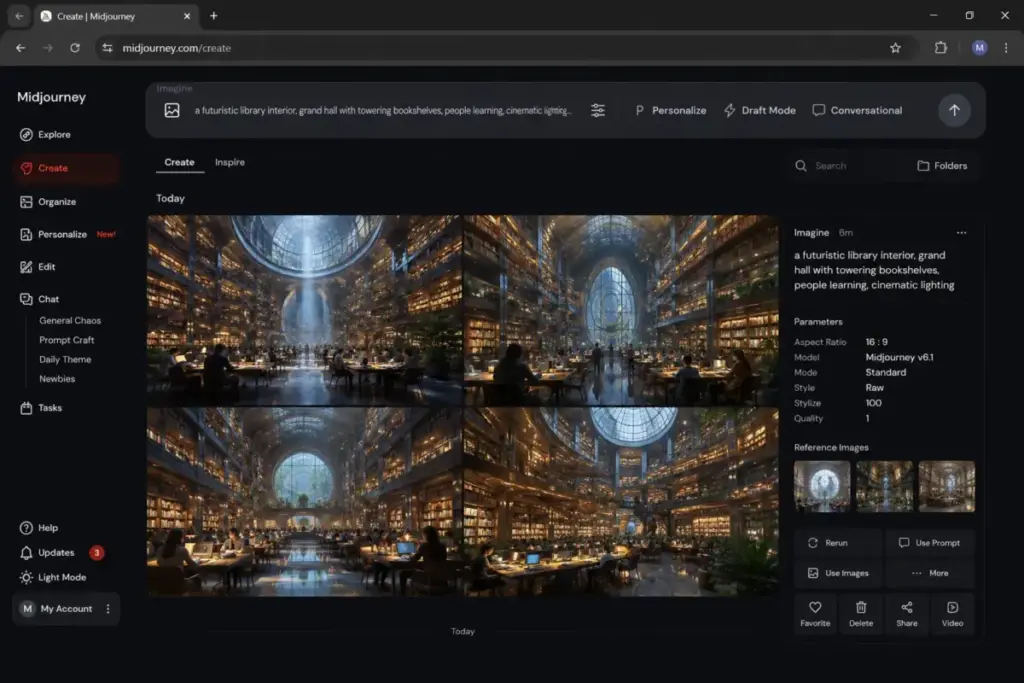This screenshot has width=1024, height=683.
Task: Open the General Chaos chat room
Action: [x=70, y=321]
